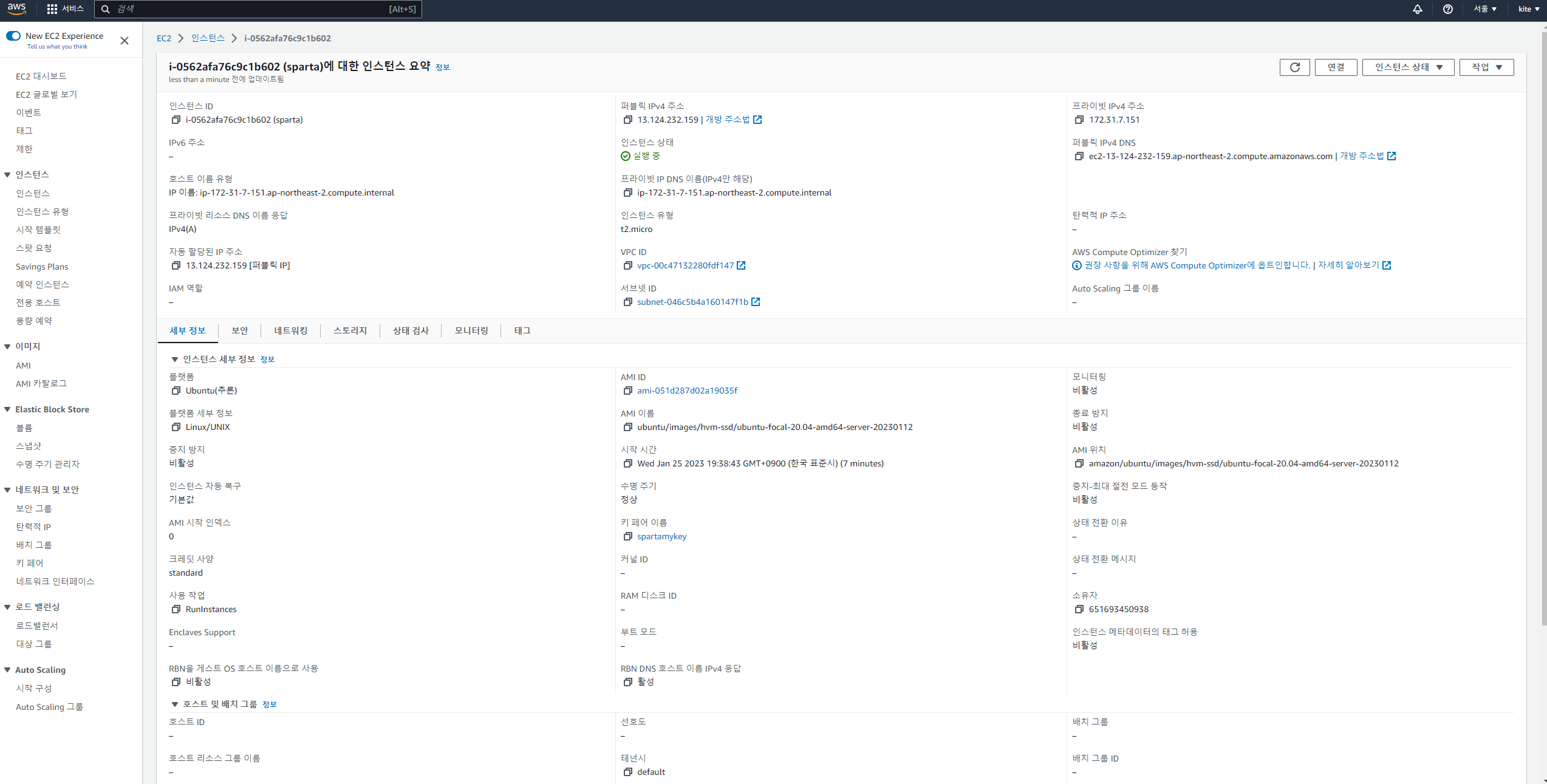
Task: Open the services grid menu icon
Action: (x=52, y=9)
